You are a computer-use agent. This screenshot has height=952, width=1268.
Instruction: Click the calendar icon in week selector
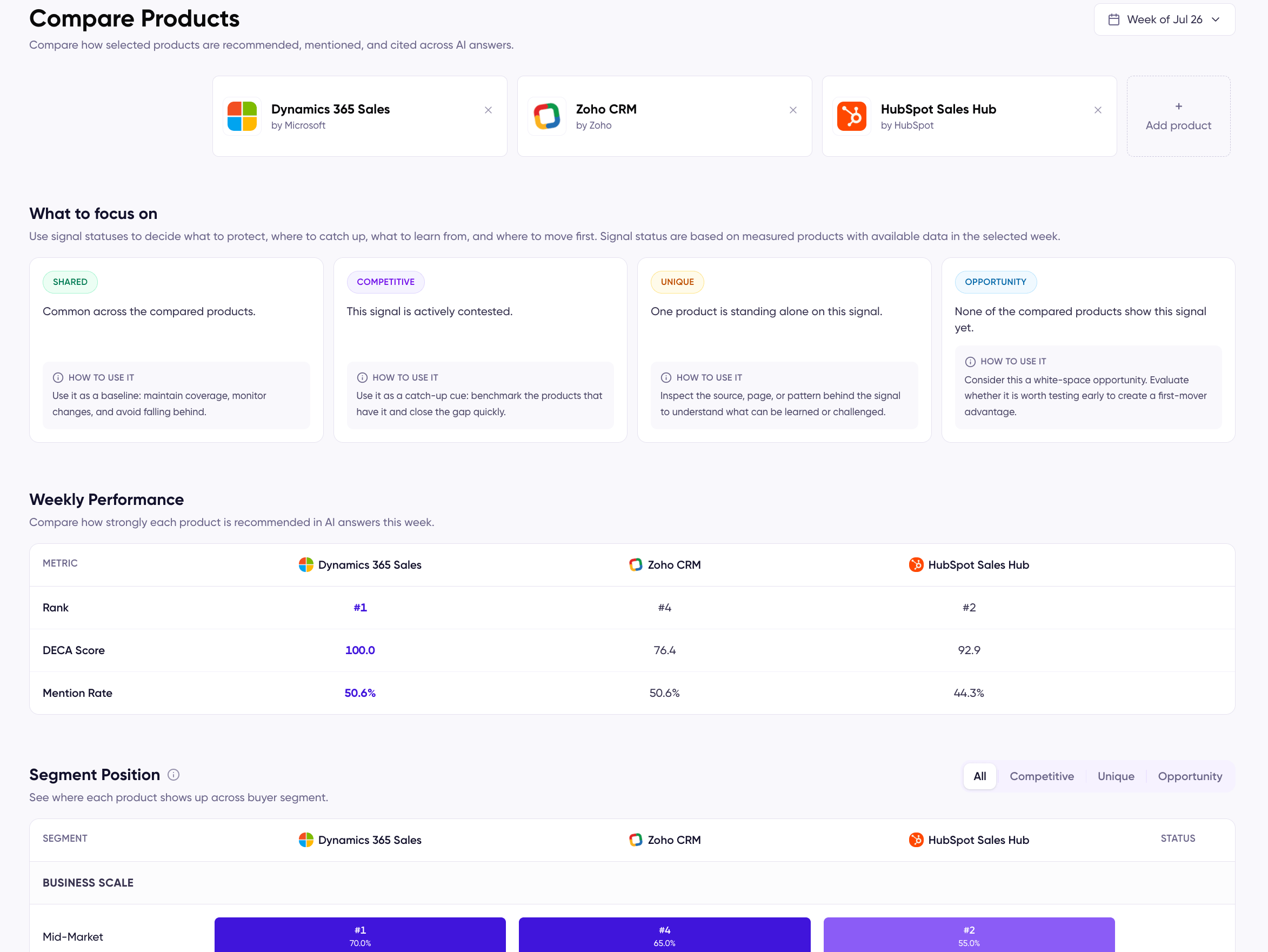pyautogui.click(x=1113, y=19)
